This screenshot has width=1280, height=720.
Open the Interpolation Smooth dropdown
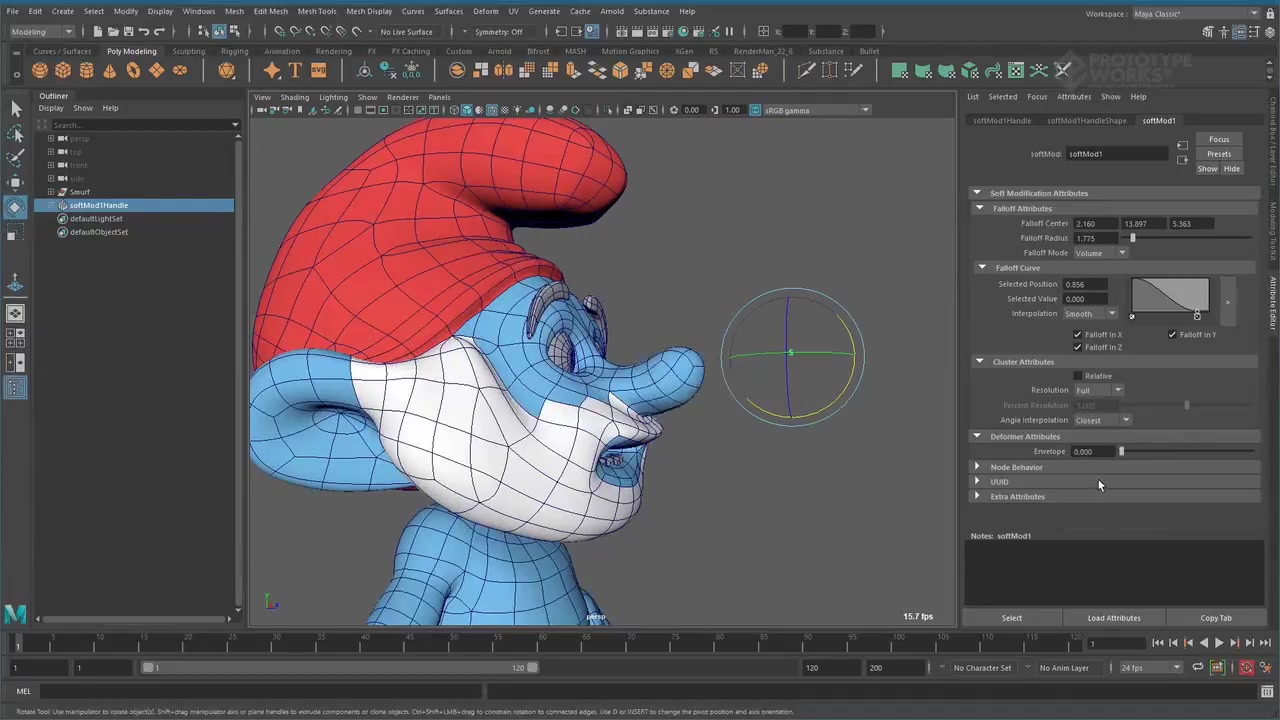(x=1090, y=314)
